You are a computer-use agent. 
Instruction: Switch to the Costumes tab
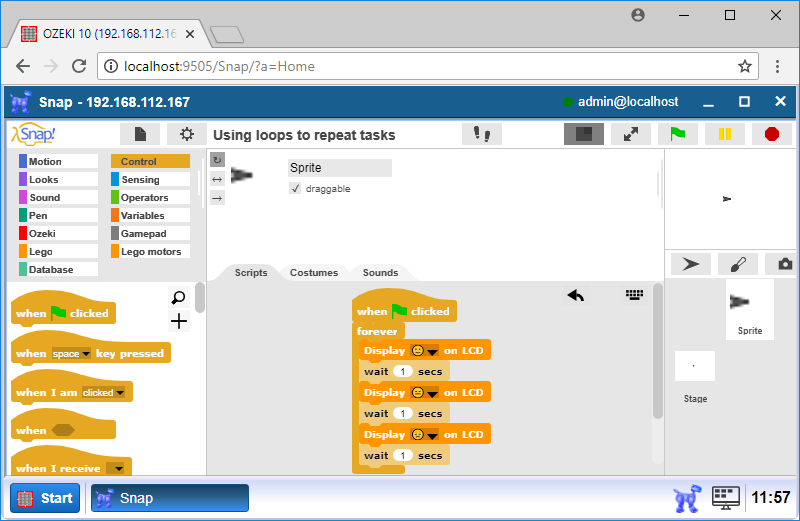pos(314,272)
